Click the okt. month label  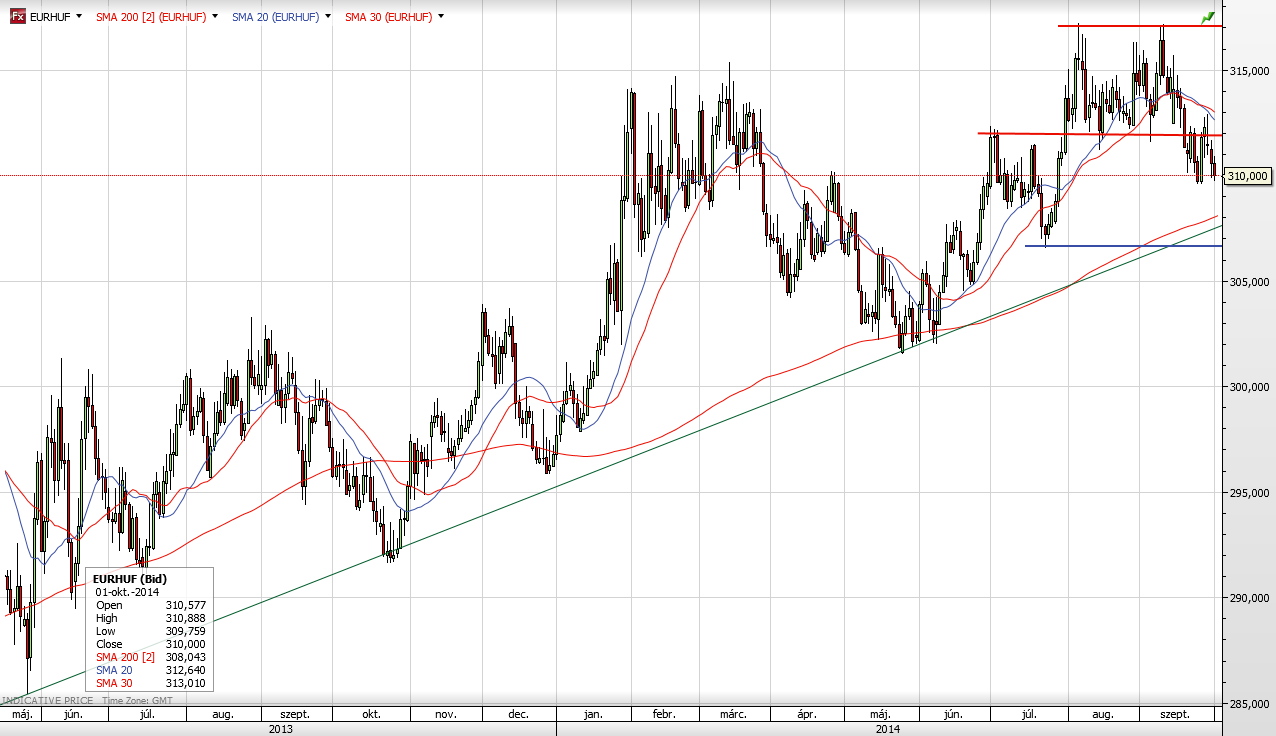(371, 715)
